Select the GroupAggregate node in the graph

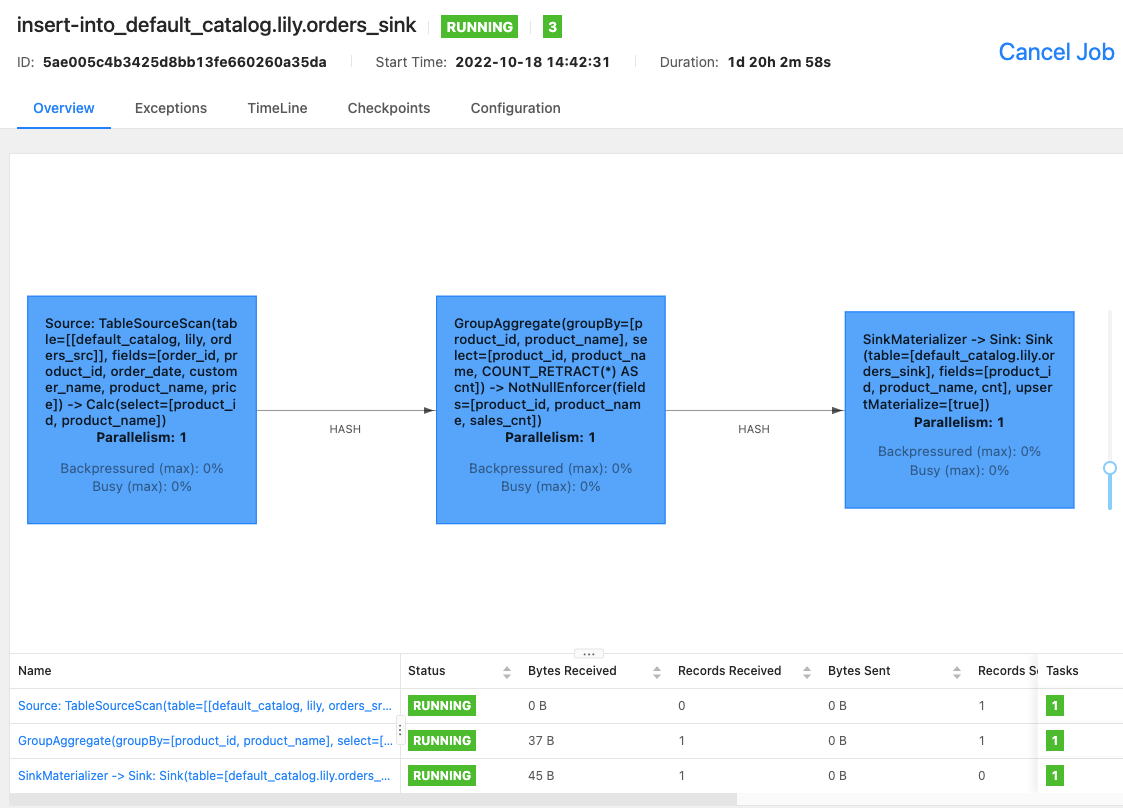[x=550, y=409]
